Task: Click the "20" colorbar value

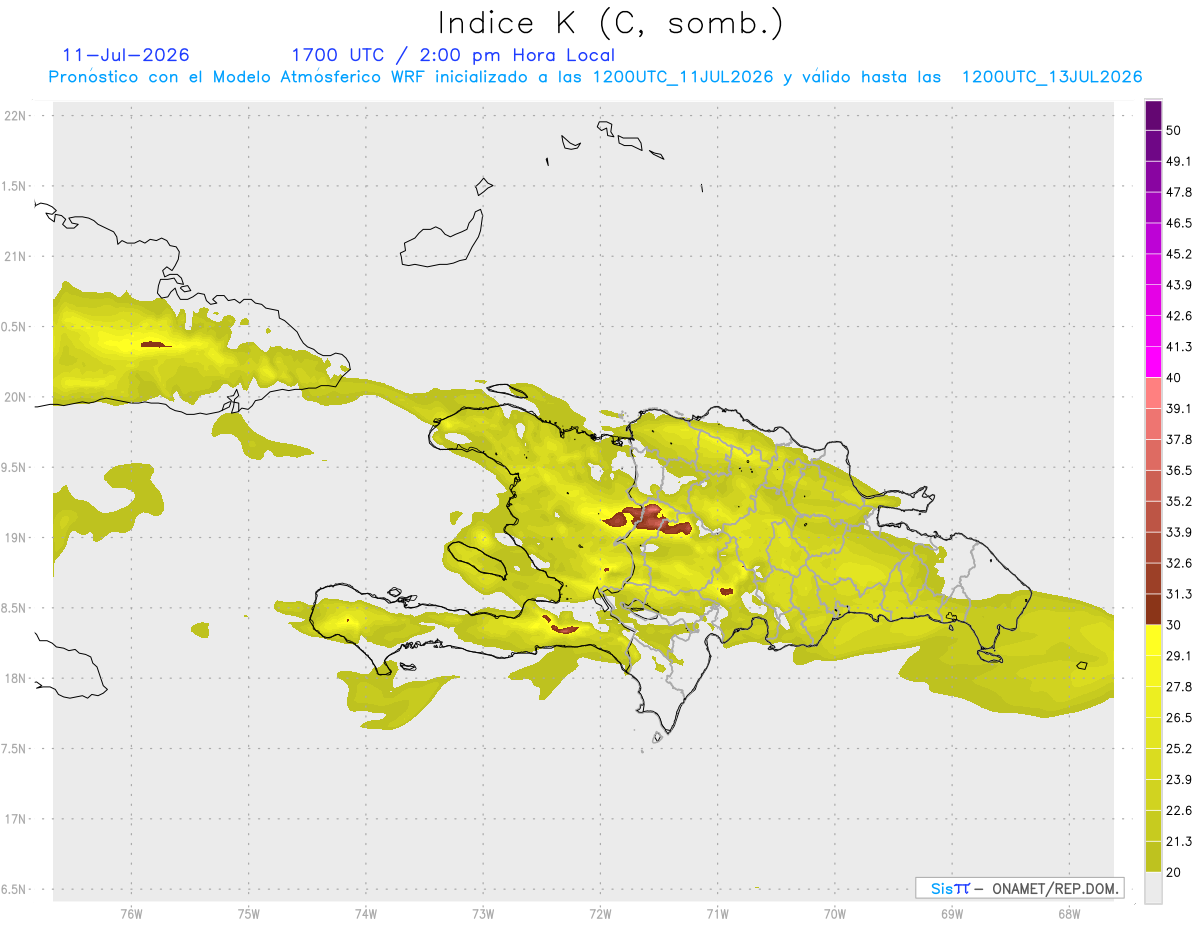Action: tap(1174, 873)
